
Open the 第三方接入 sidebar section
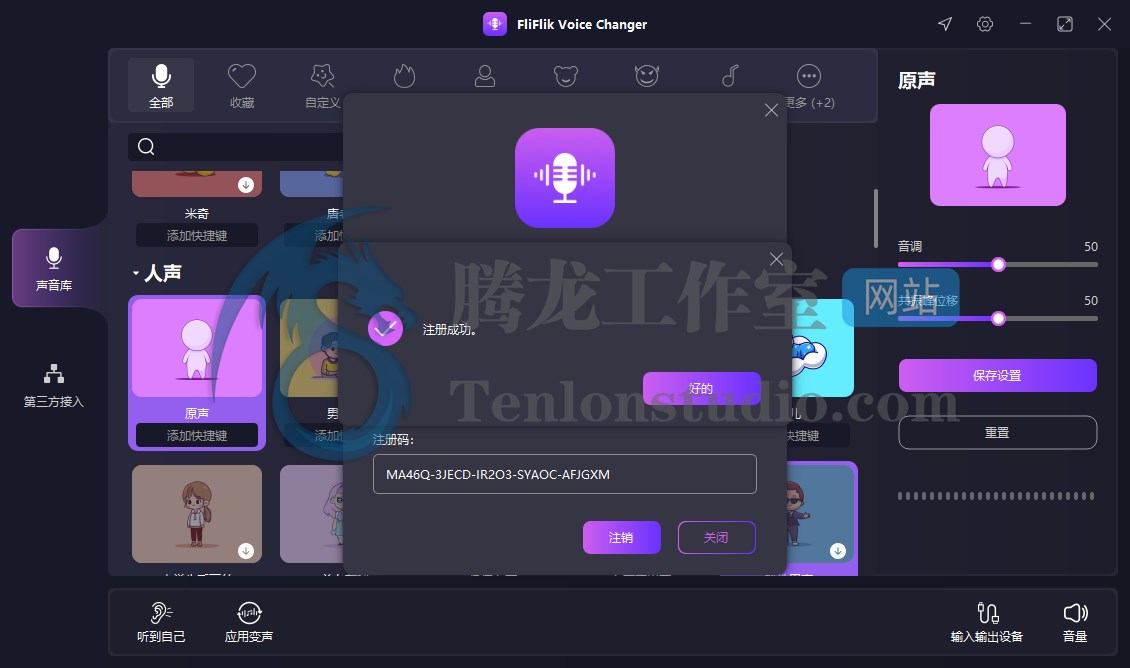click(54, 386)
